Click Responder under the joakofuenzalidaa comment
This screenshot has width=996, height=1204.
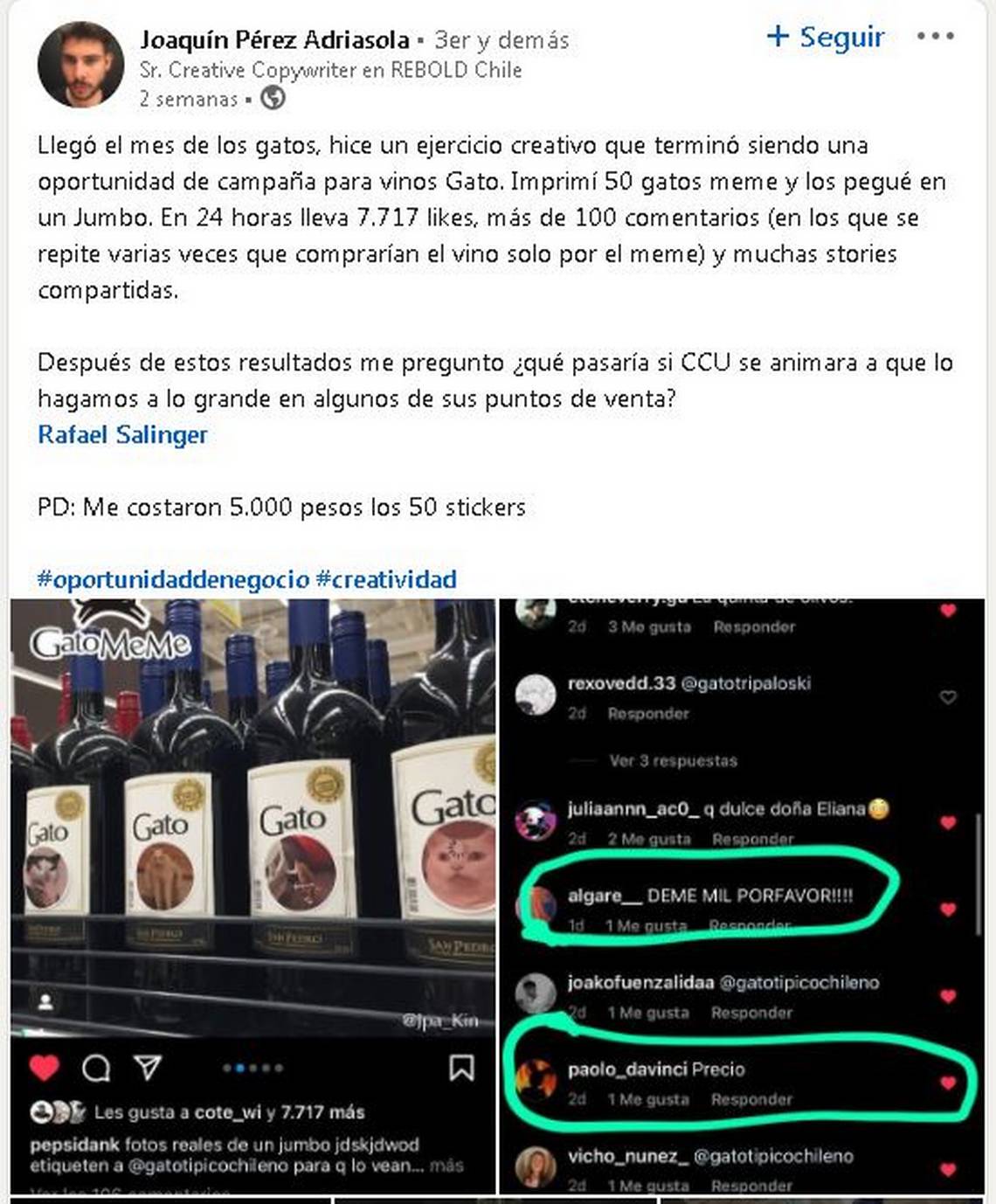pyautogui.click(x=751, y=1013)
